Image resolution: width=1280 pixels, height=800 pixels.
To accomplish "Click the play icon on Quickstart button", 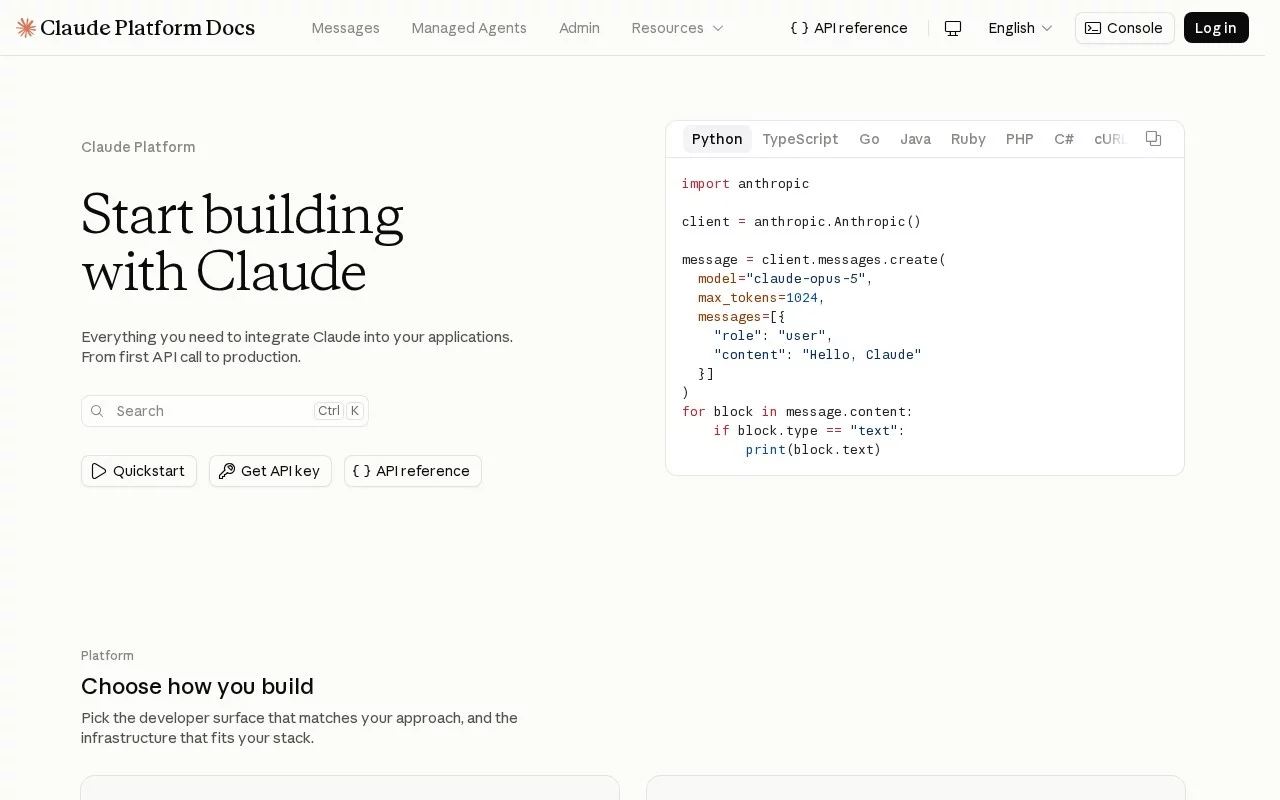I will coord(99,471).
